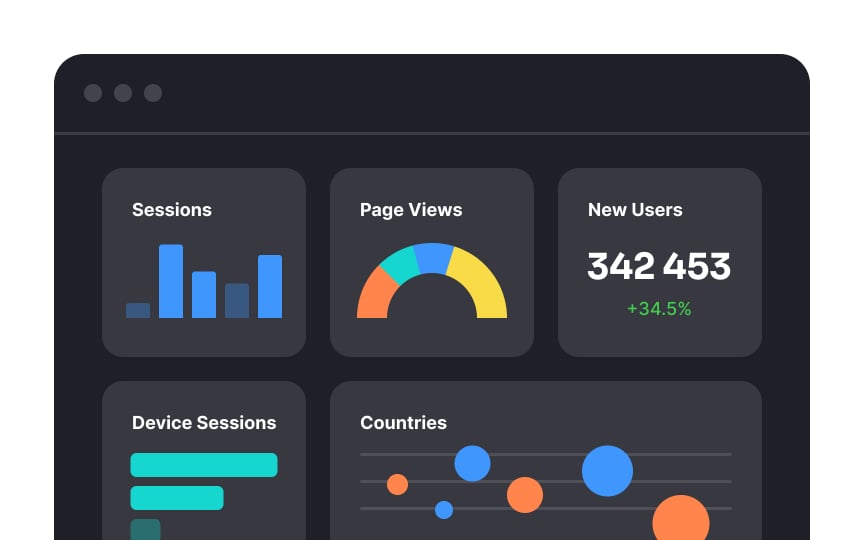Click the Sessions card title
The image size is (864, 540).
point(172,210)
